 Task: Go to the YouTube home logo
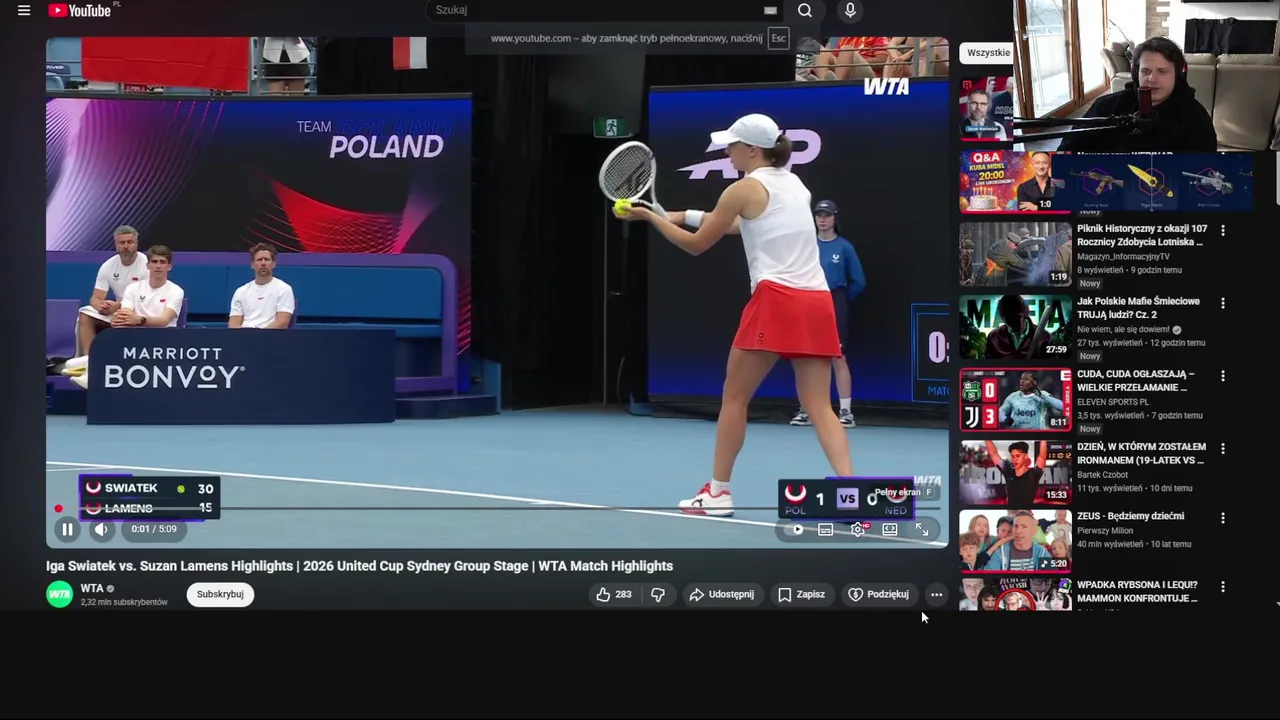click(x=80, y=10)
